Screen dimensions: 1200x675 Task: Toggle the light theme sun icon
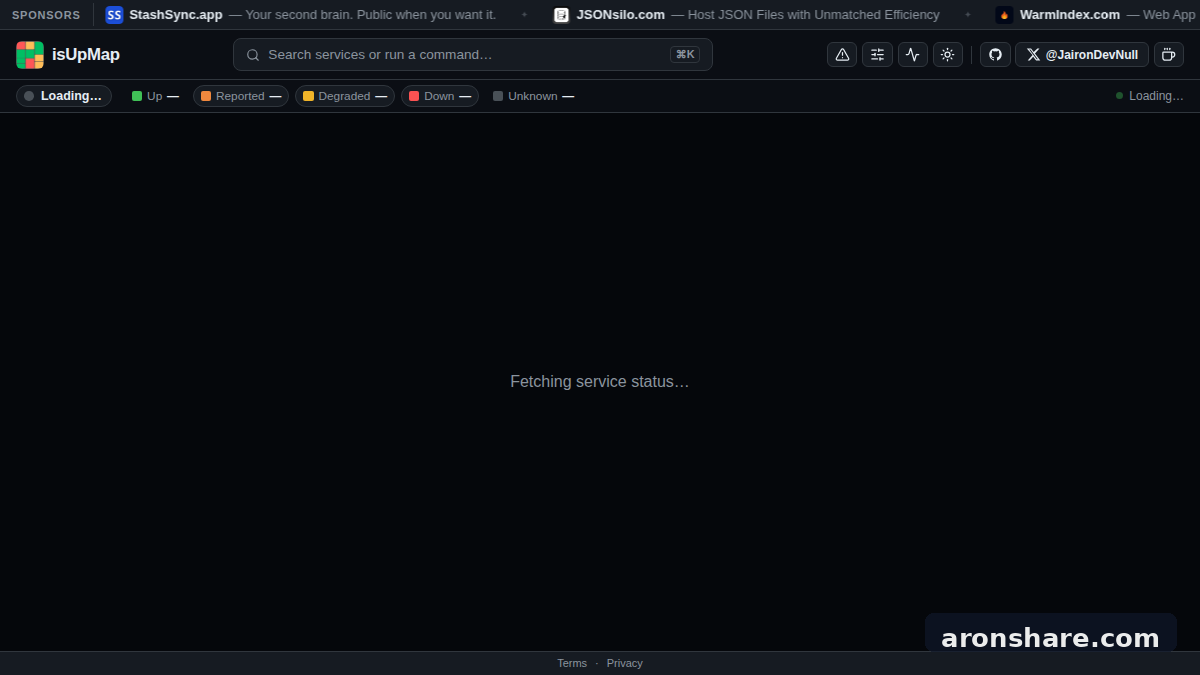click(x=948, y=55)
